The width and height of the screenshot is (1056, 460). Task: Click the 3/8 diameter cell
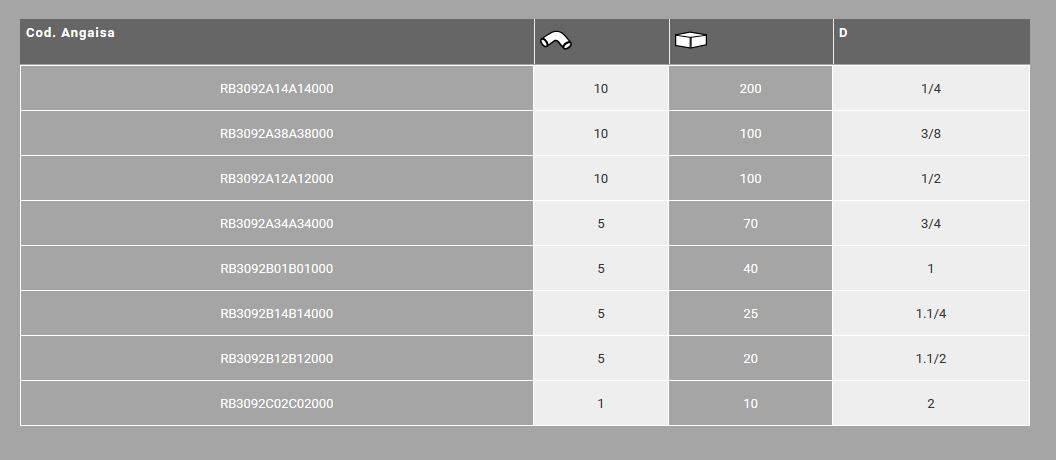[x=931, y=134]
